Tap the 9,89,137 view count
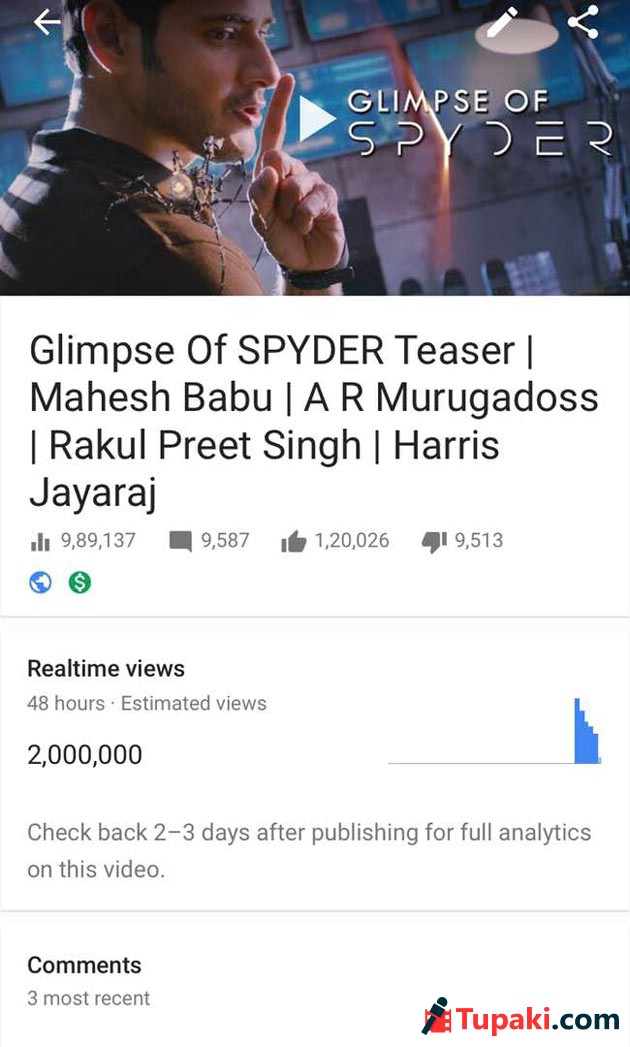Viewport: 630px width, 1047px height. coord(98,540)
